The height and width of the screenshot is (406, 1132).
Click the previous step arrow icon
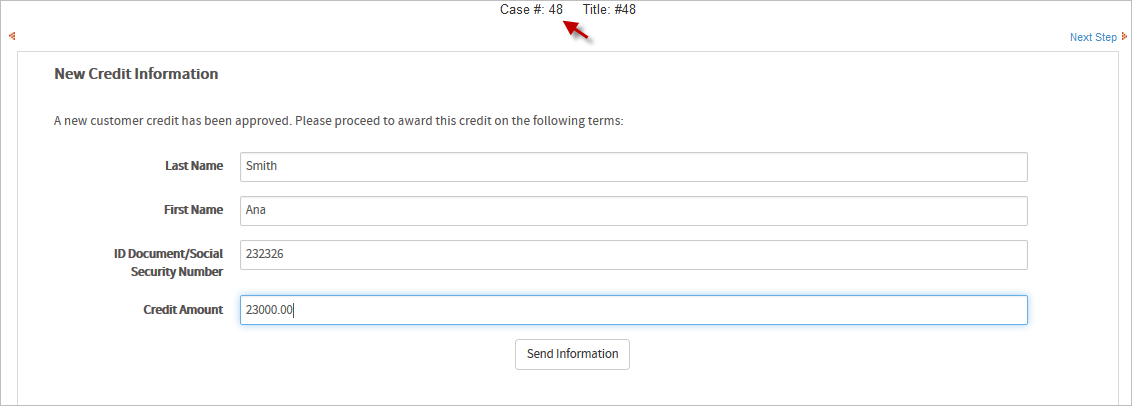point(12,37)
